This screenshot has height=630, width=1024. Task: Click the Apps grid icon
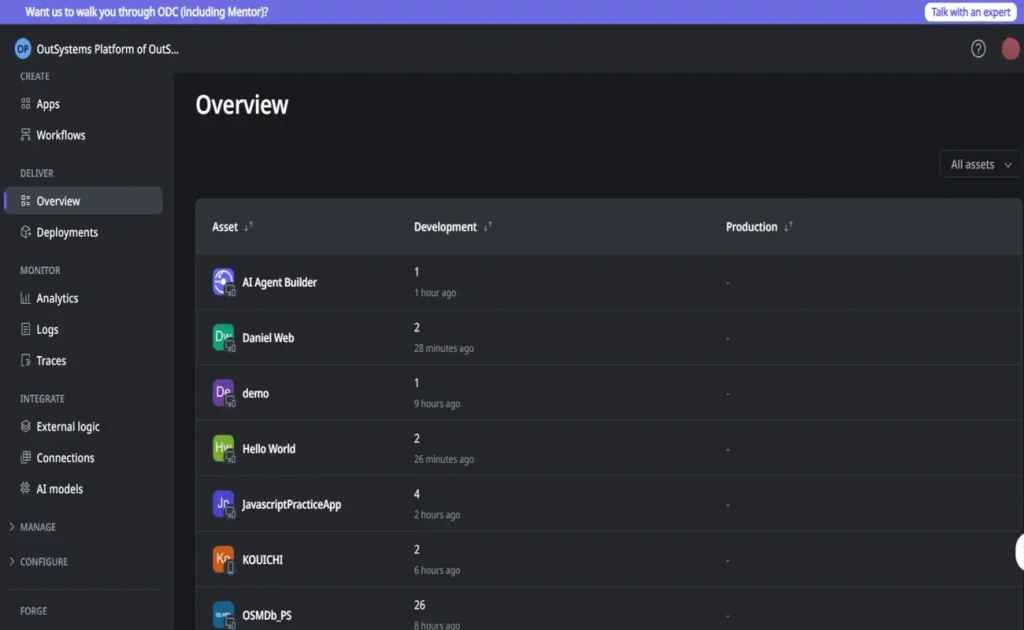tap(25, 103)
